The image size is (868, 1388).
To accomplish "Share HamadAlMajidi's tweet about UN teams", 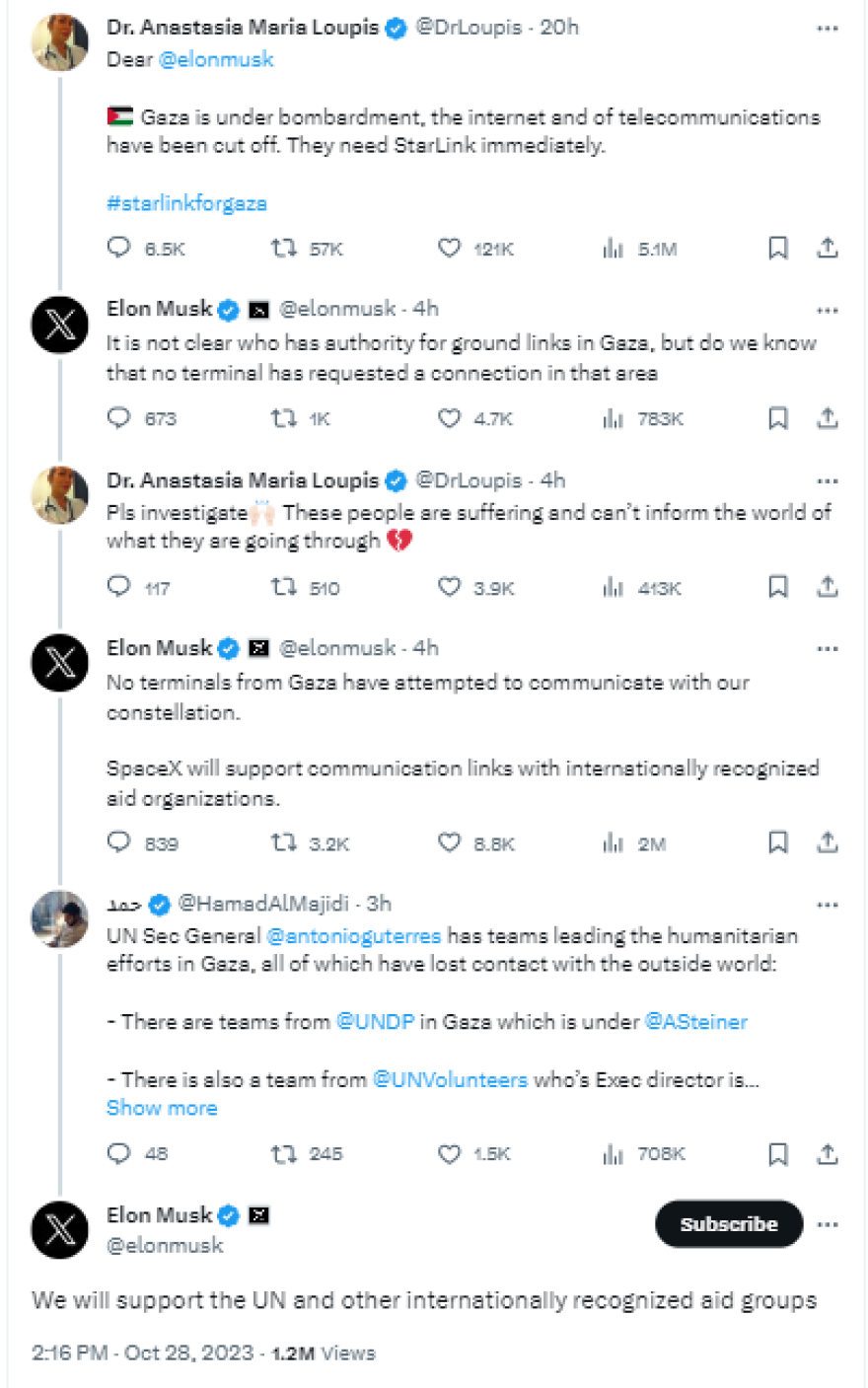I will click(828, 1153).
